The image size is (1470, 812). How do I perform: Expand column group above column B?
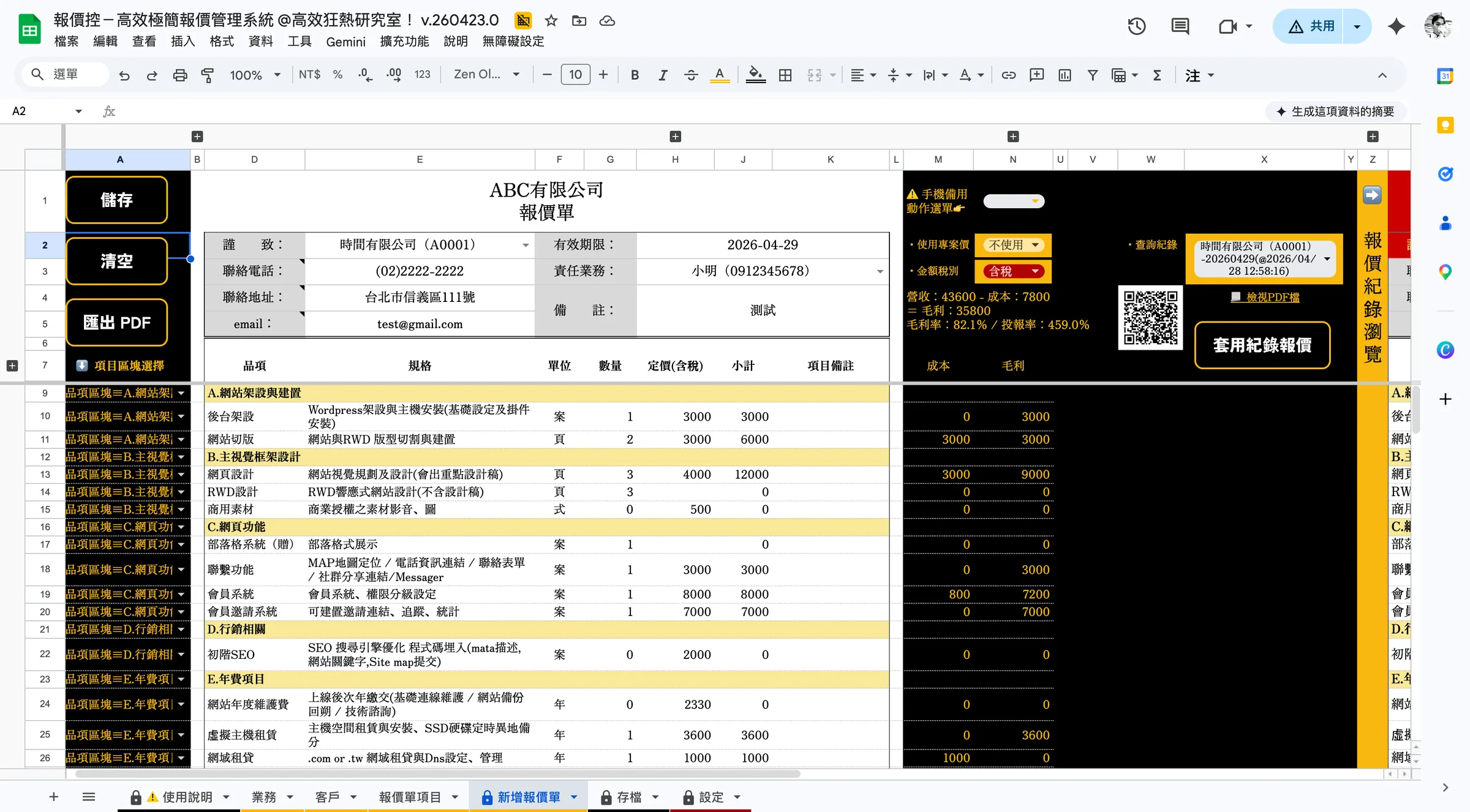click(x=197, y=137)
